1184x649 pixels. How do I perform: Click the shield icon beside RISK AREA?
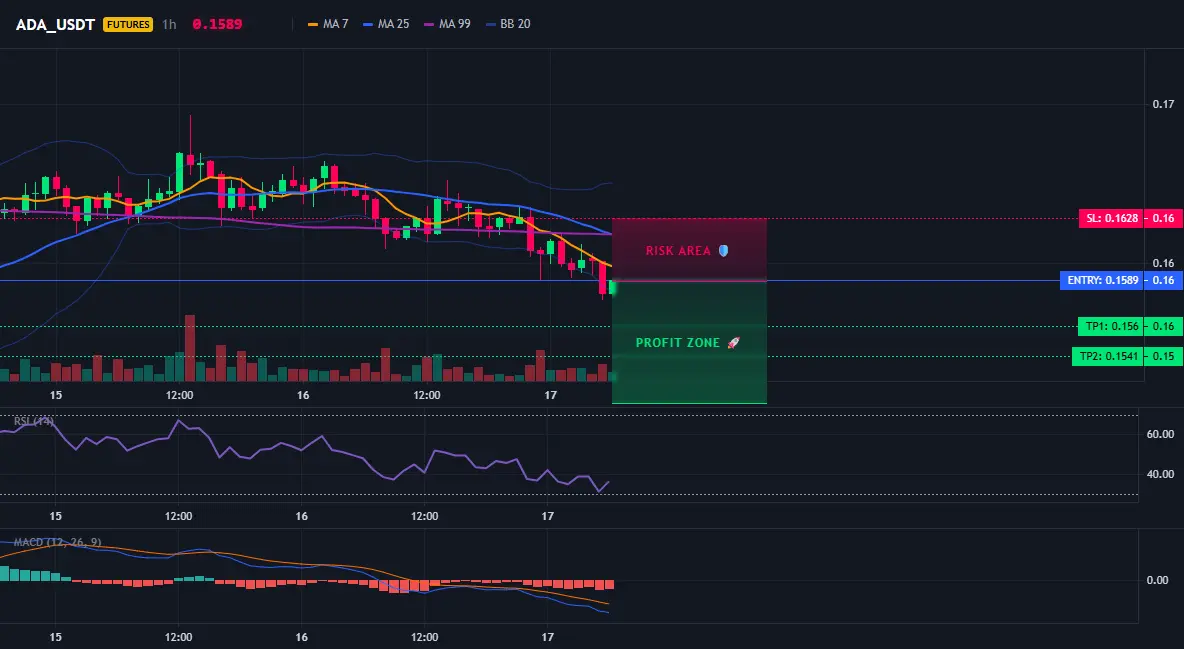(x=723, y=250)
